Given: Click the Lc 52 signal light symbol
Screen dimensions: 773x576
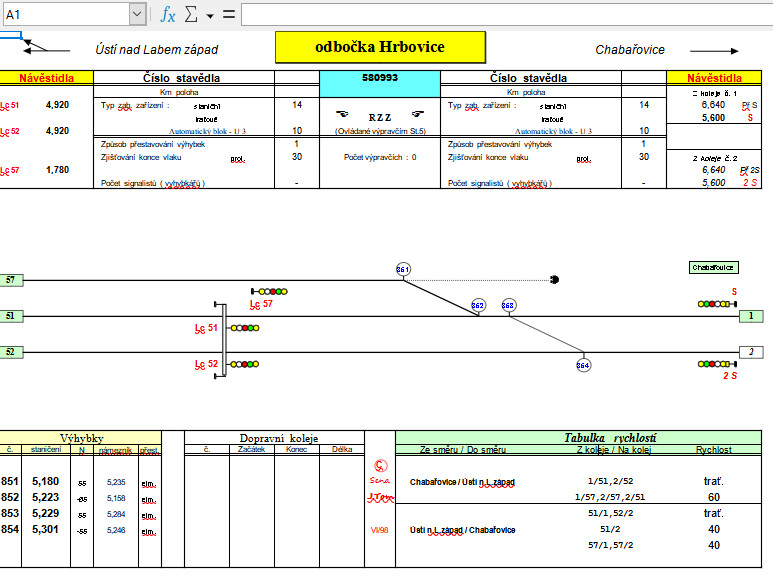Looking at the screenshot, I should pos(245,364).
